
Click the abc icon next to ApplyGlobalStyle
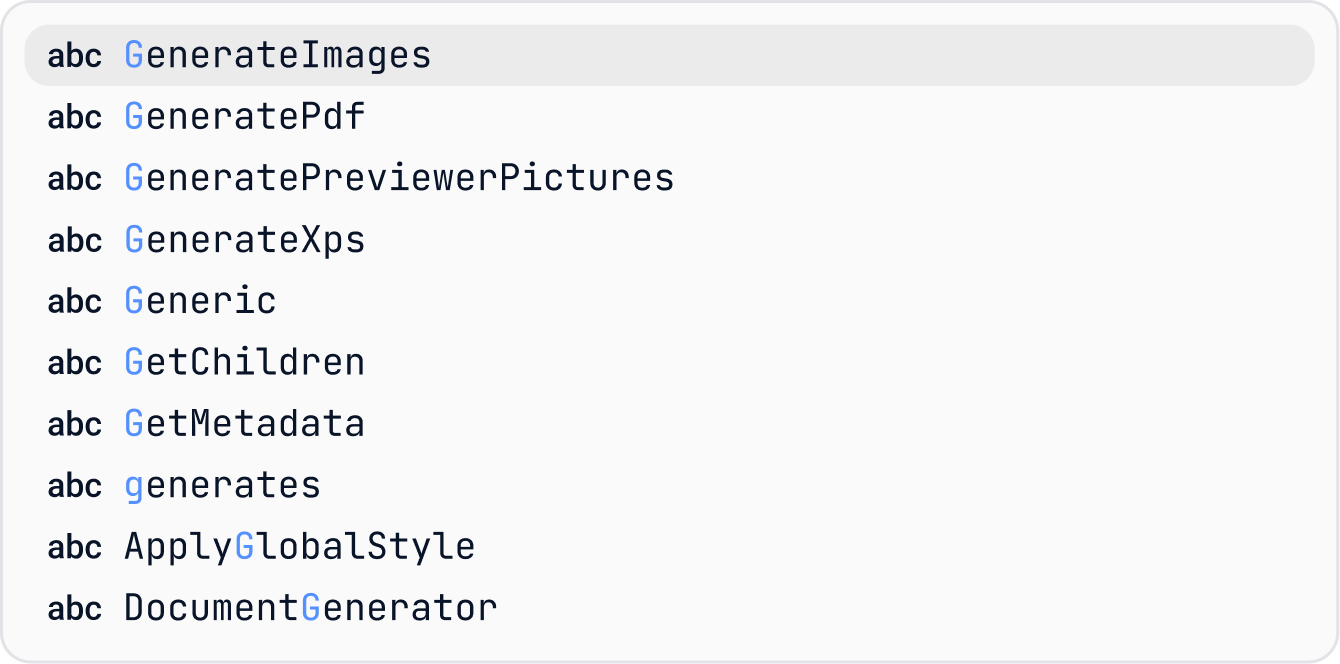pyautogui.click(x=75, y=548)
